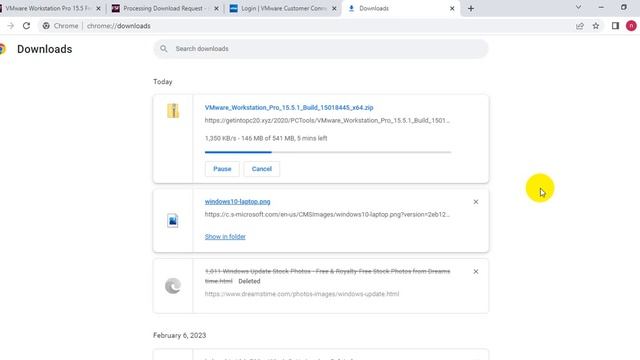Cancel the VMware zip download
Image resolution: width=640 pixels, height=360 pixels.
pos(262,169)
